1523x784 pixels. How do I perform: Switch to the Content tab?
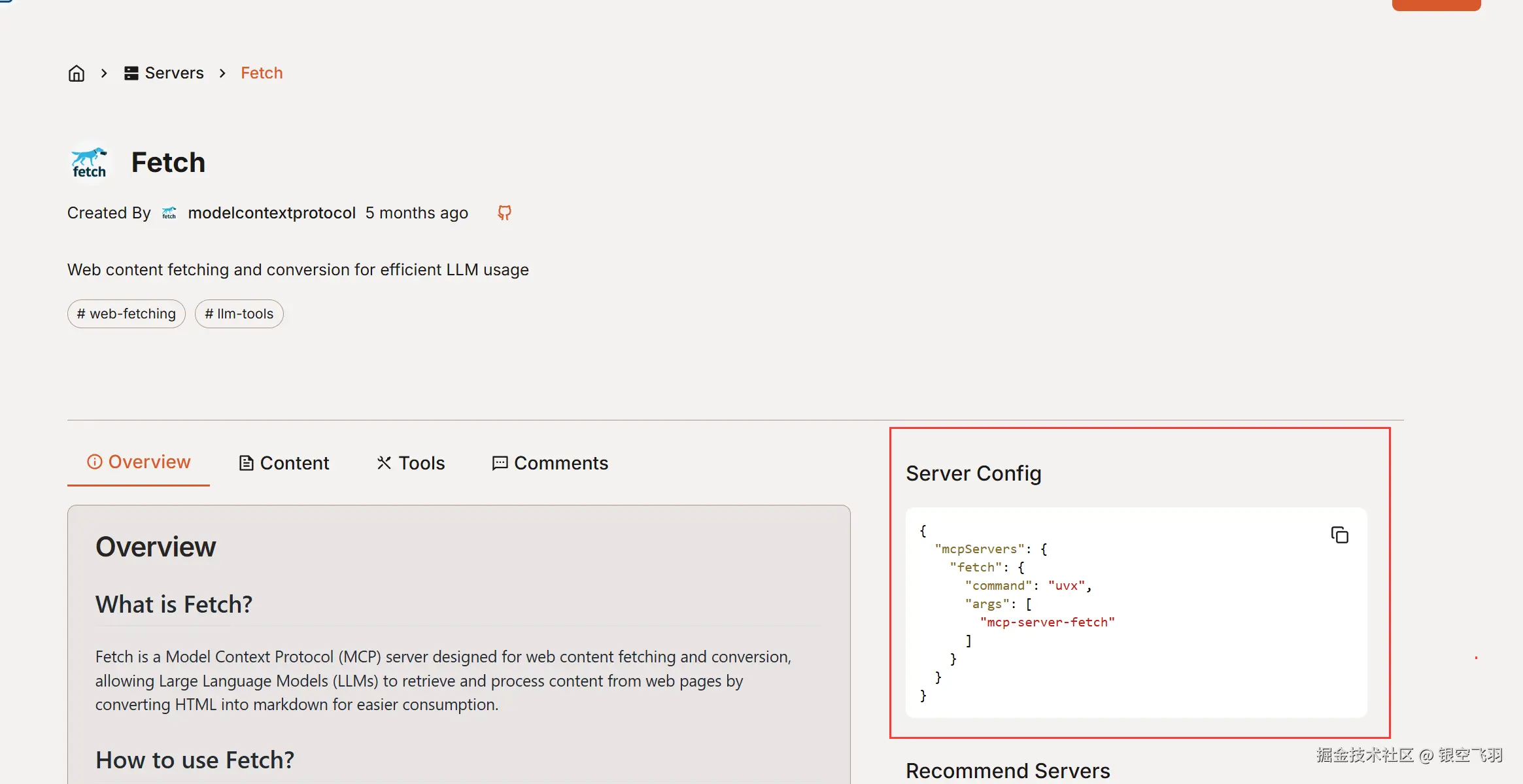coord(284,463)
